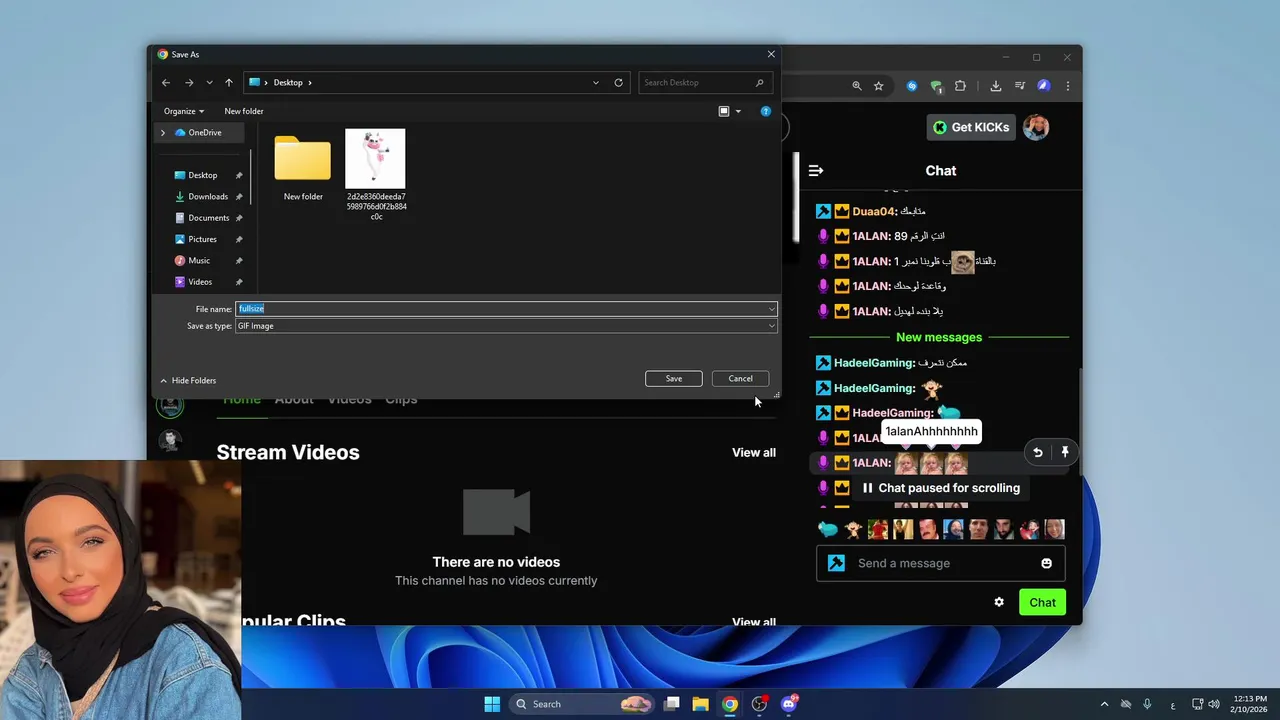Viewport: 1280px width, 720px height.
Task: Open chat settings gear
Action: (999, 602)
